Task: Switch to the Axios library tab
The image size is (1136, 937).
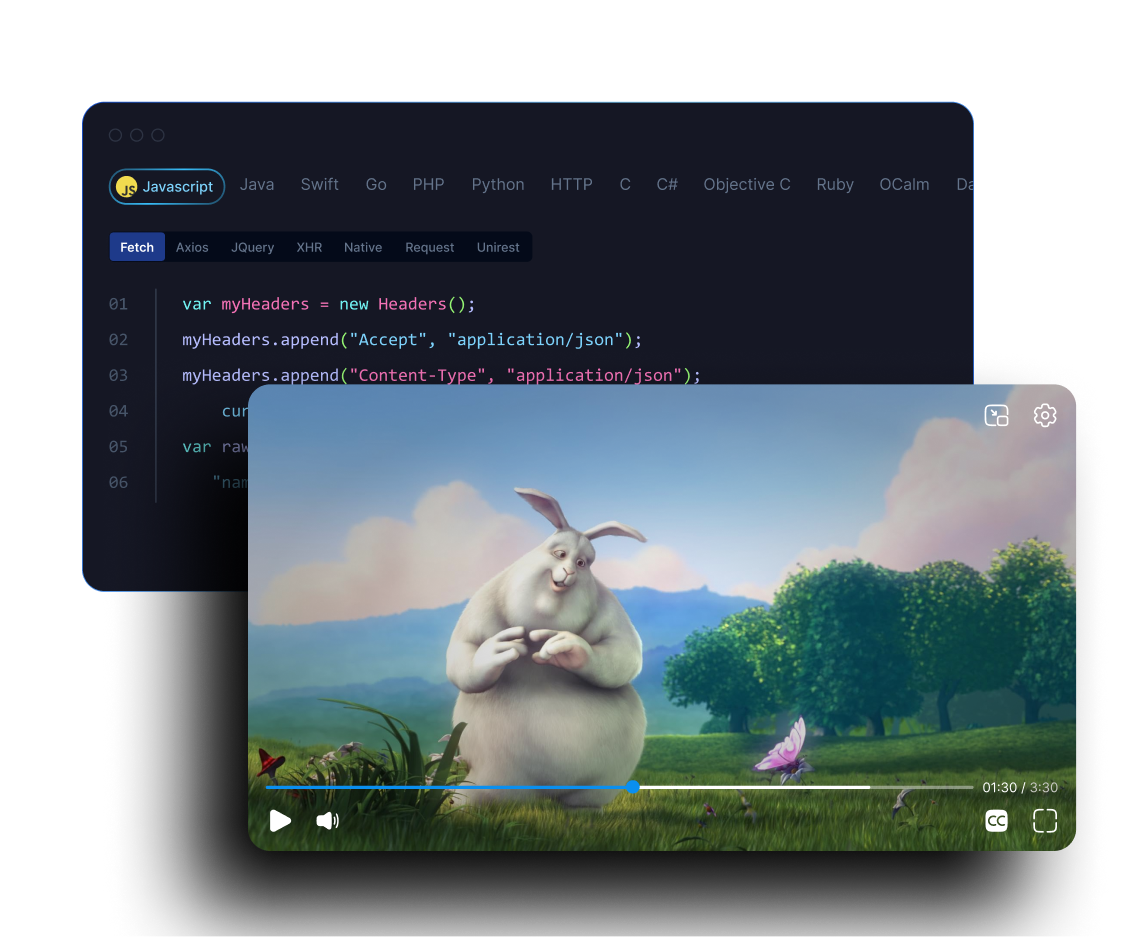Action: [x=192, y=247]
